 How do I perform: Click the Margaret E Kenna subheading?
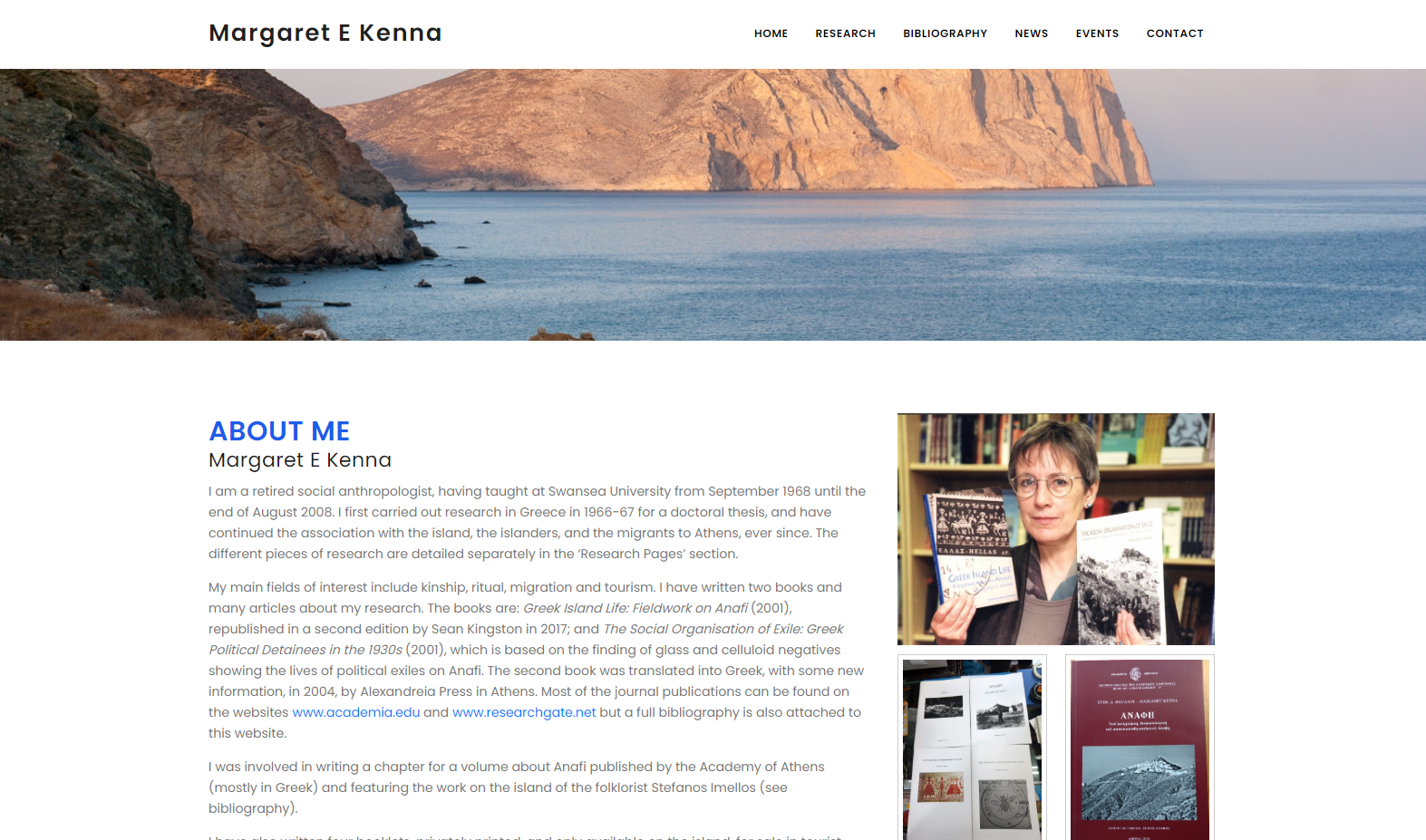click(300, 460)
